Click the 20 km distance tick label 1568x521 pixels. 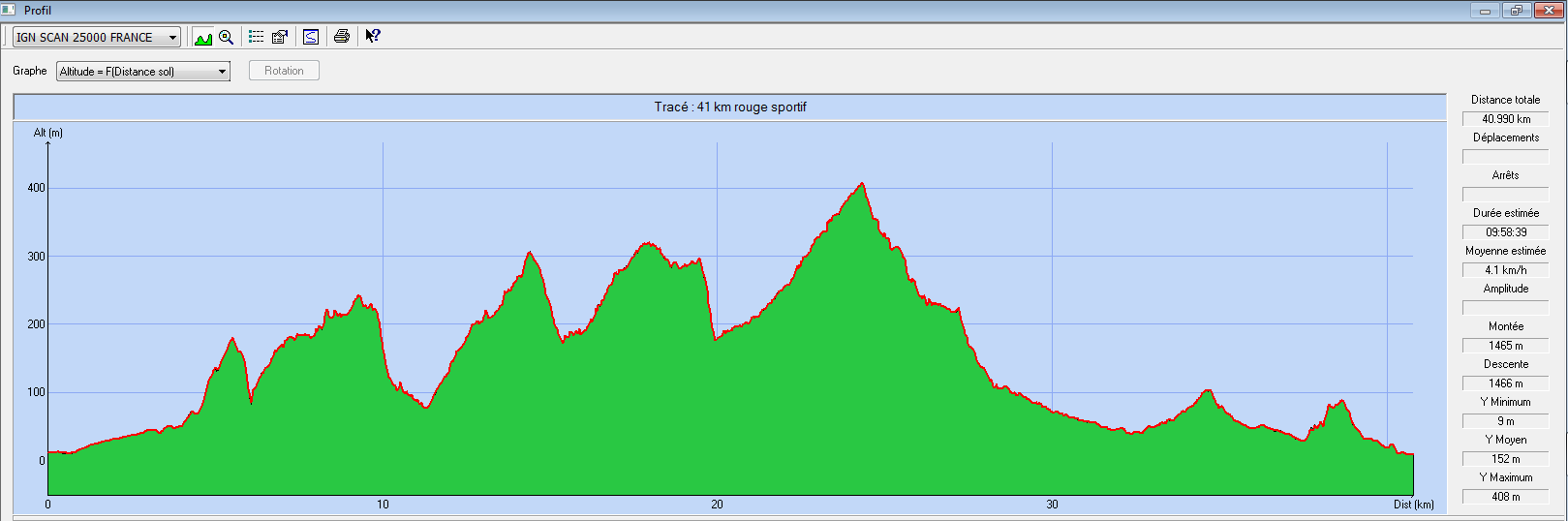tap(717, 505)
